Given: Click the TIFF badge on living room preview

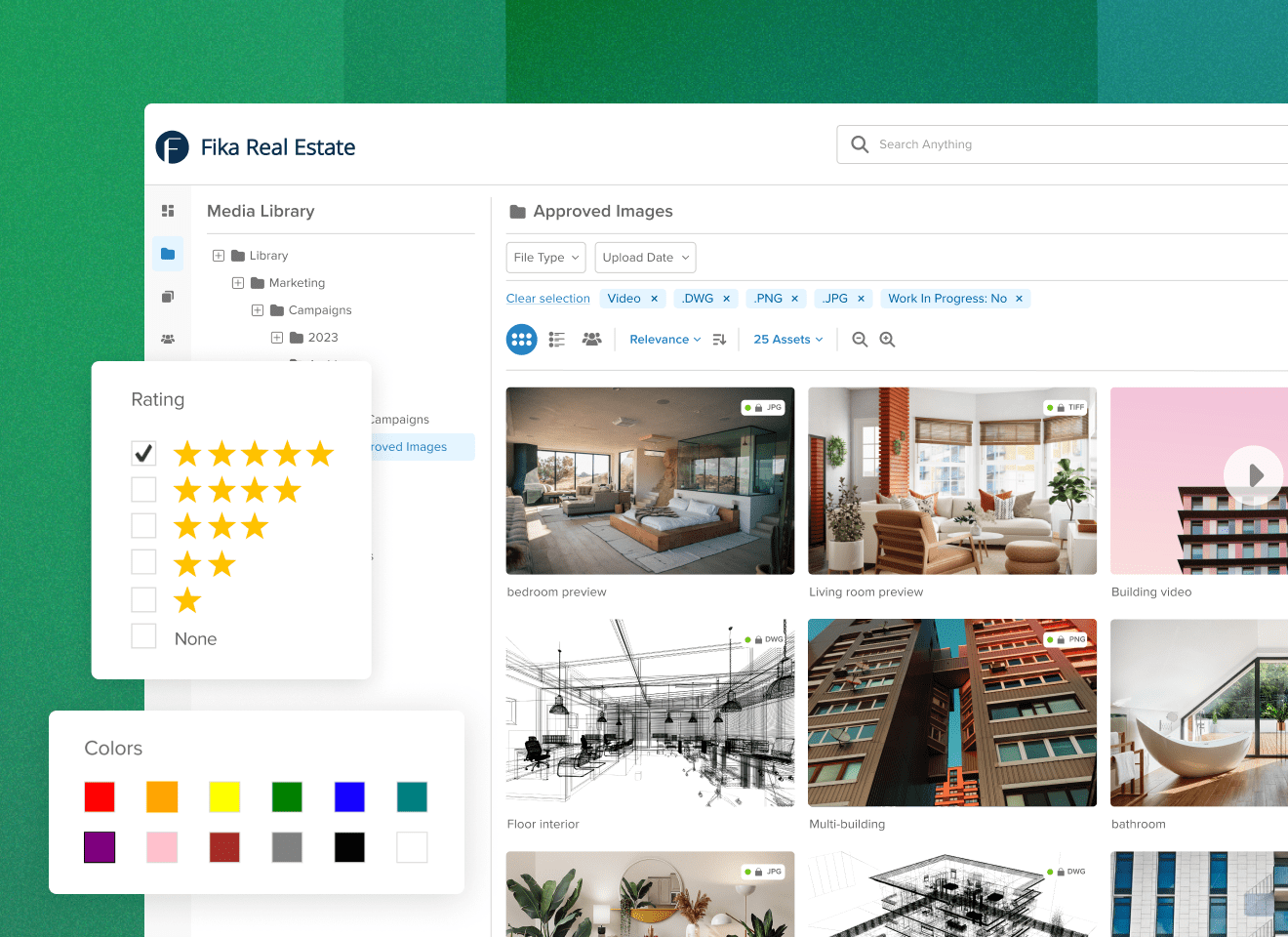Looking at the screenshot, I should click(1067, 408).
